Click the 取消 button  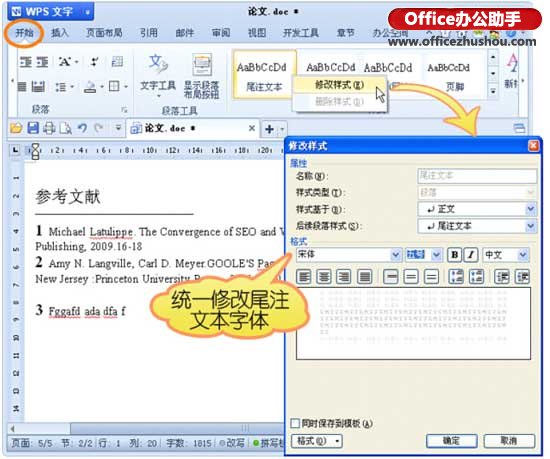point(509,441)
